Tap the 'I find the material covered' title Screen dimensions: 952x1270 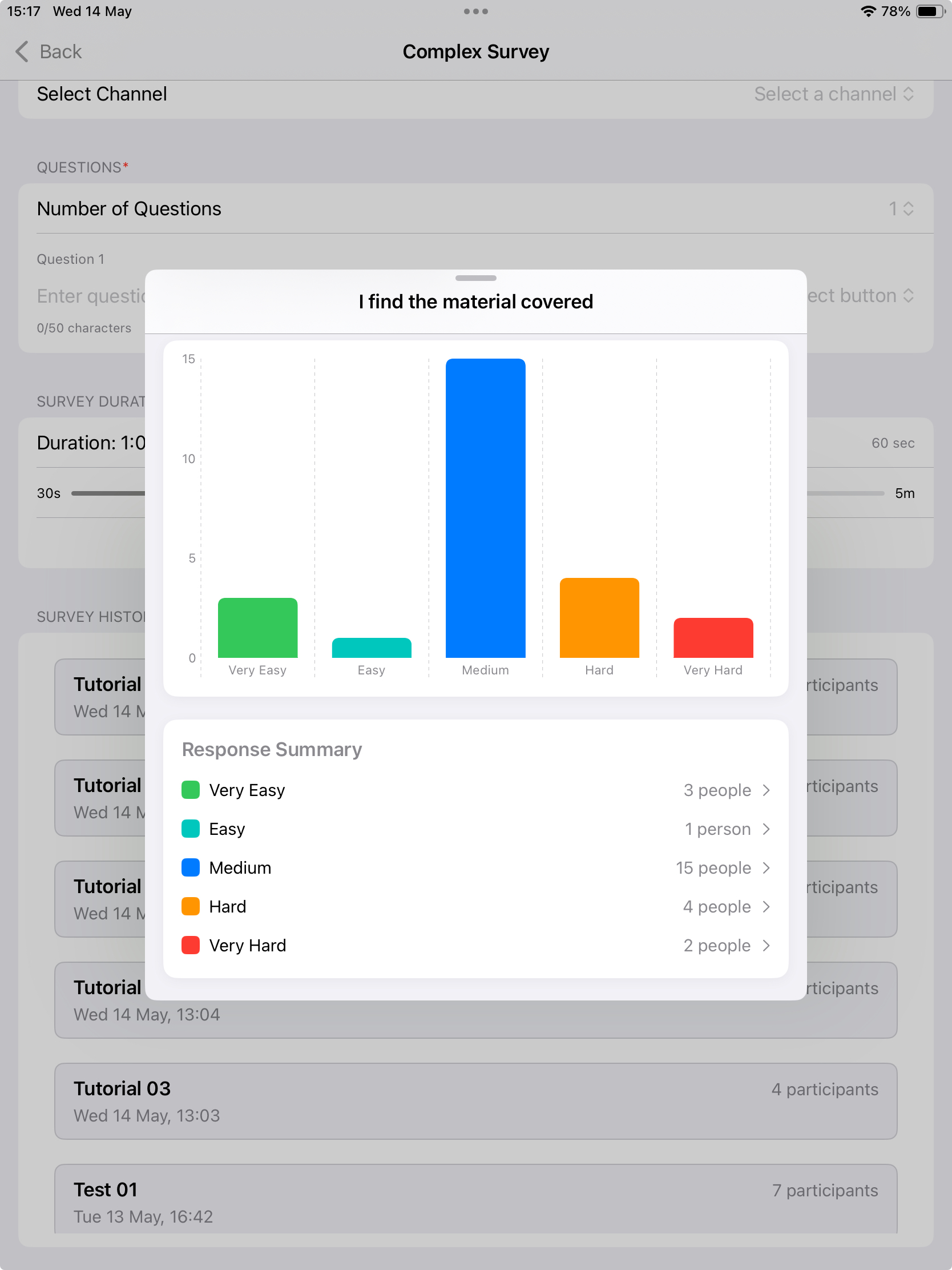click(x=475, y=302)
